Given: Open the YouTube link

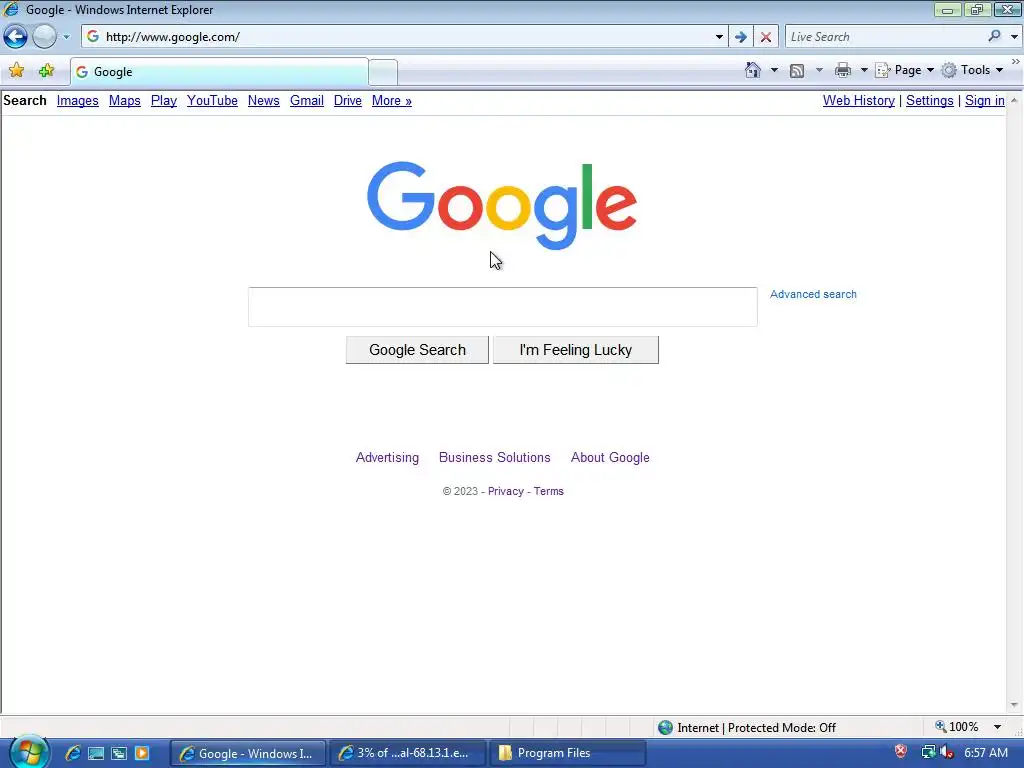Looking at the screenshot, I should coord(212,101).
